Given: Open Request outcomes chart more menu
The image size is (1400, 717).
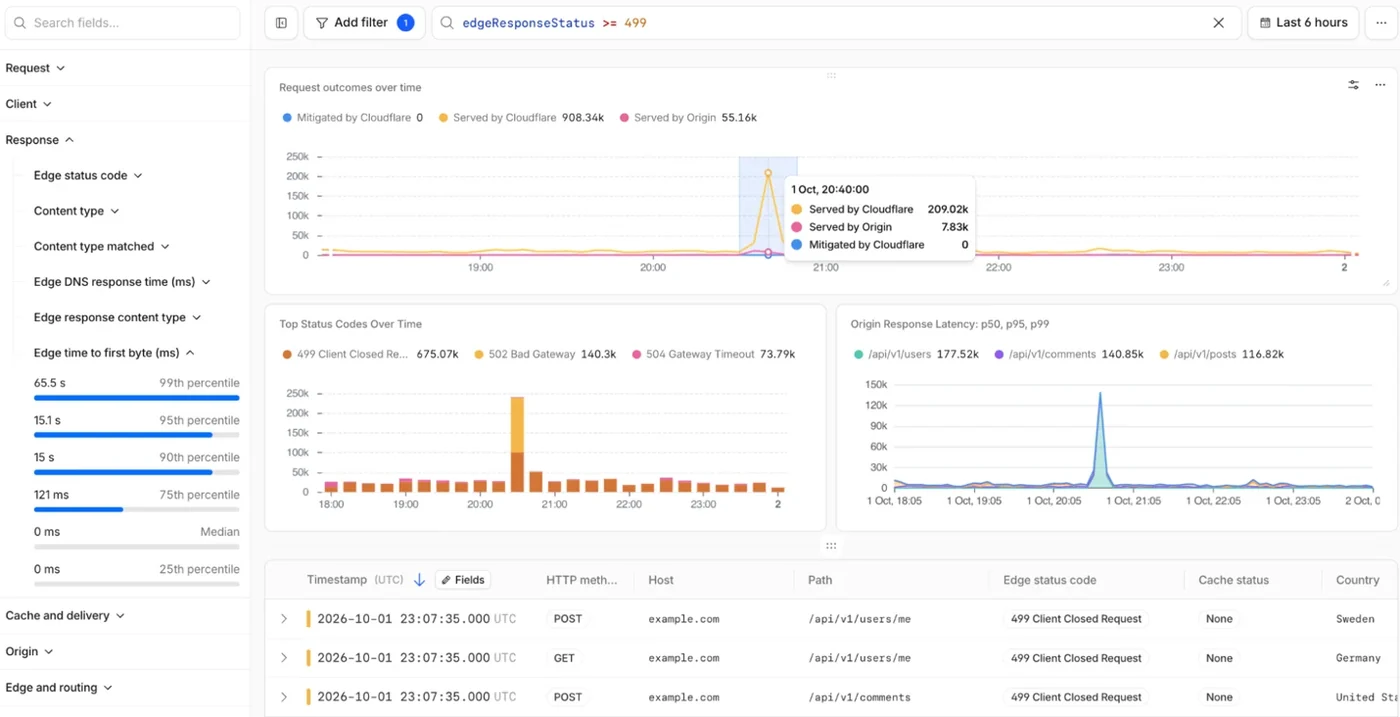Looking at the screenshot, I should pyautogui.click(x=1380, y=85).
